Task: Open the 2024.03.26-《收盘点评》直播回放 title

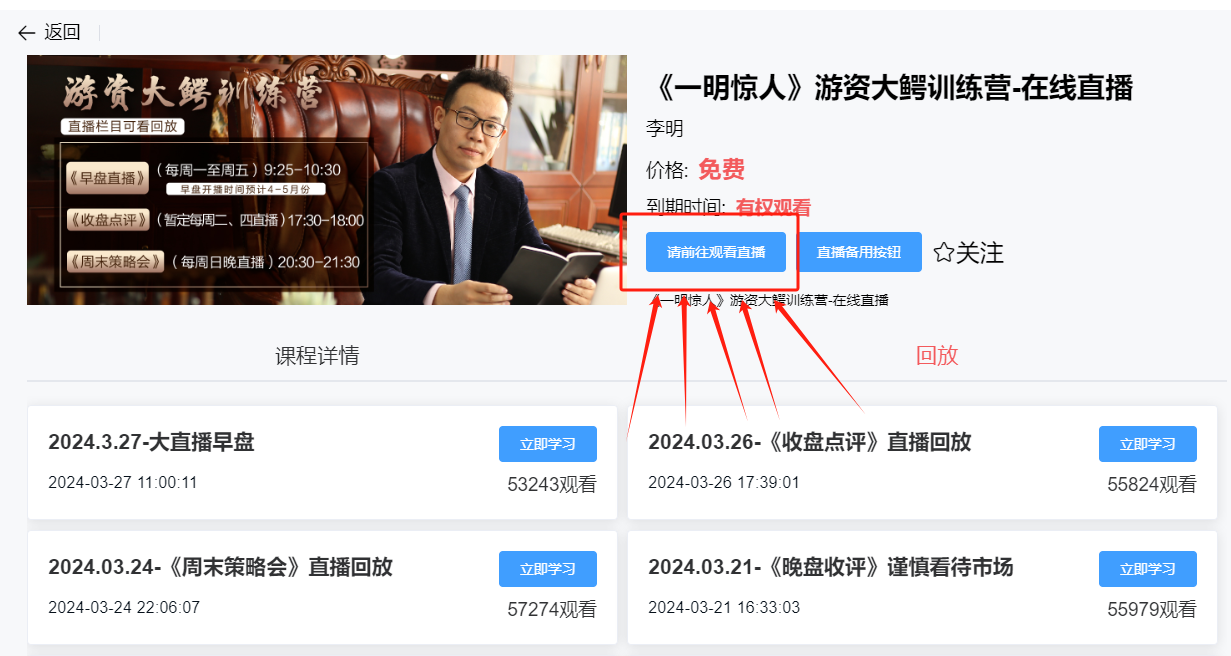Action: pos(809,442)
